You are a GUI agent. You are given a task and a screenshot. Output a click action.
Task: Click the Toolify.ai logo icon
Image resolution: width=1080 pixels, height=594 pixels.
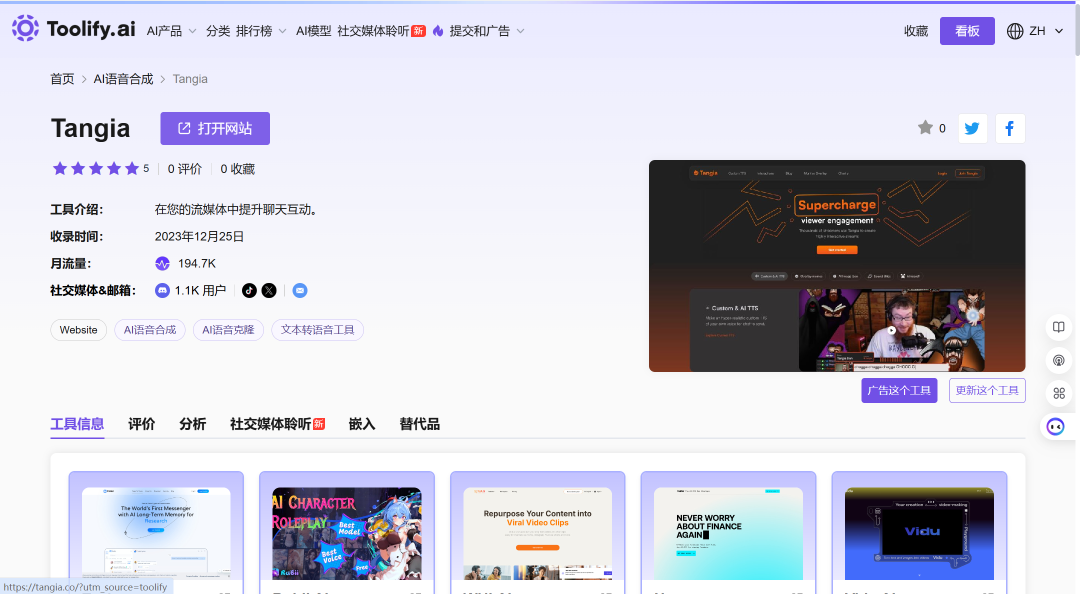[25, 28]
